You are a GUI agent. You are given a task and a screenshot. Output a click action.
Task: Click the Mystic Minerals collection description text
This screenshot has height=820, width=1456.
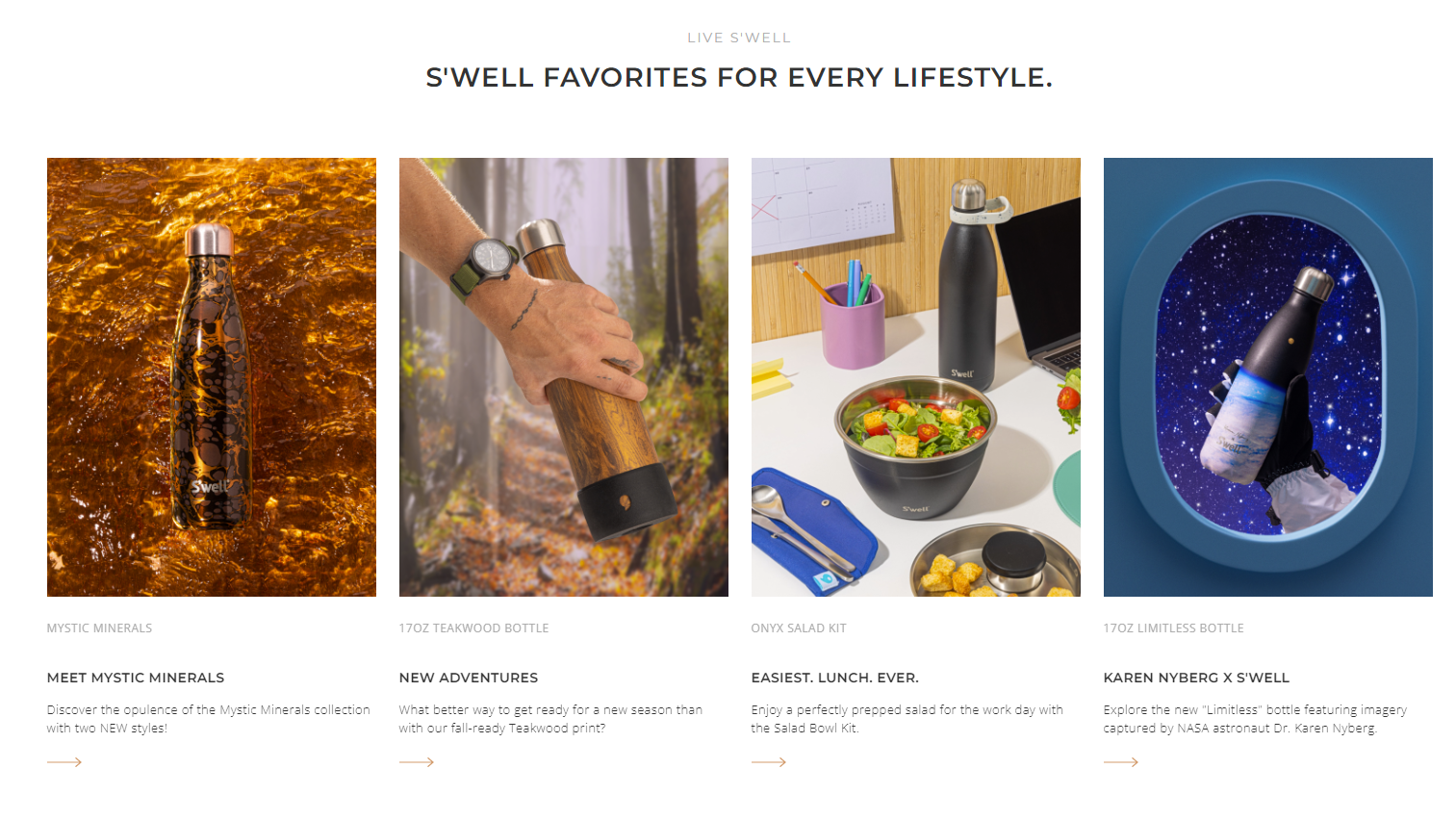pyautogui.click(x=209, y=719)
